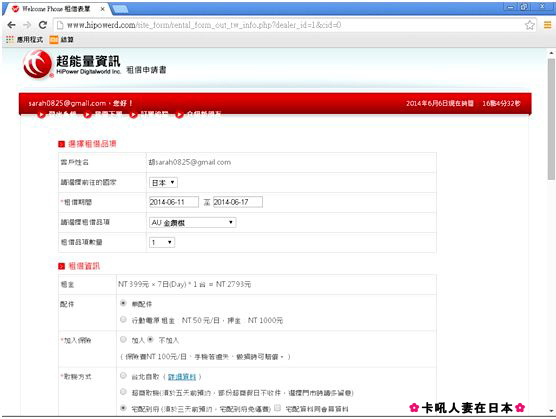
Task: Select the 不加入 insurance radio button
Action: coord(150,340)
